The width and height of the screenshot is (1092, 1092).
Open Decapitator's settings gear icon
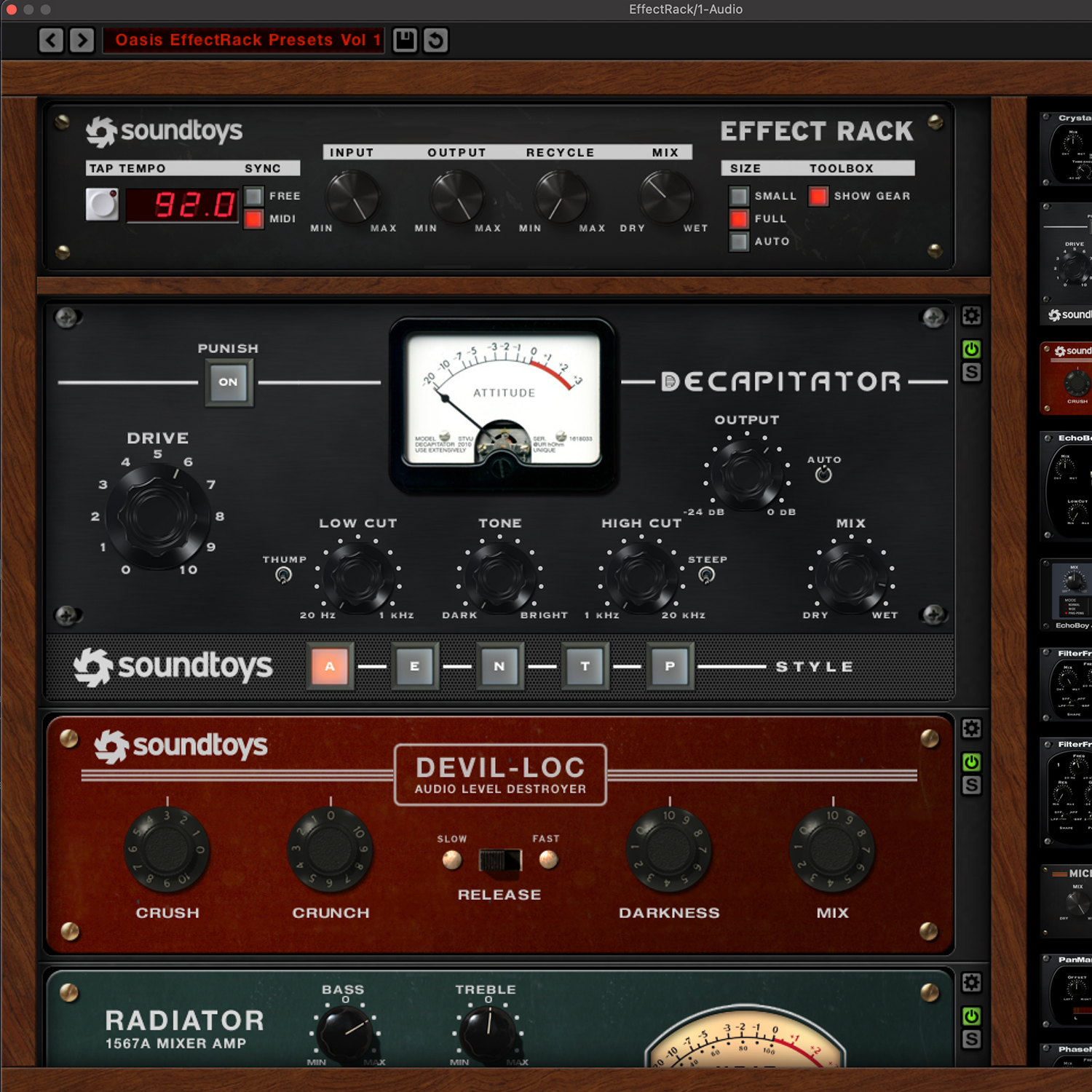pos(971,314)
